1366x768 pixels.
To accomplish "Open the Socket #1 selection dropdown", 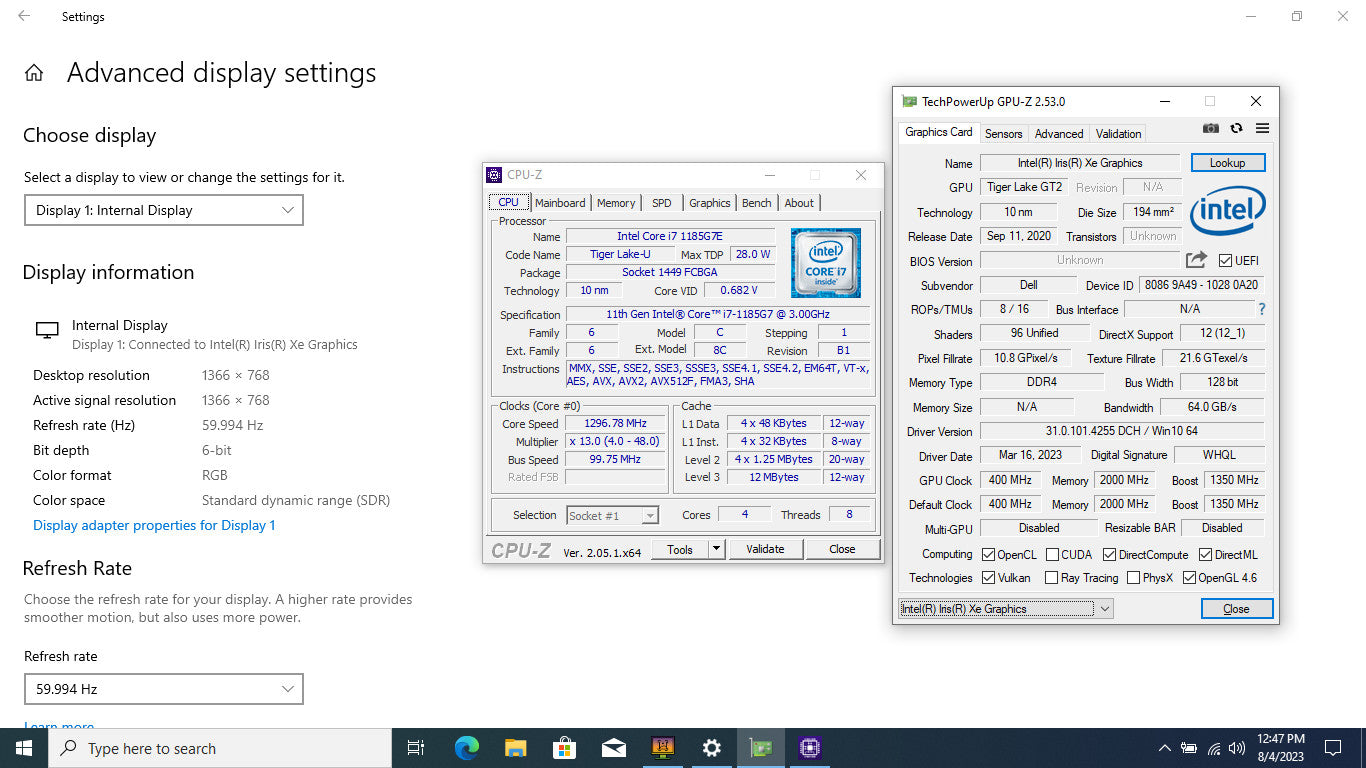I will [x=613, y=515].
